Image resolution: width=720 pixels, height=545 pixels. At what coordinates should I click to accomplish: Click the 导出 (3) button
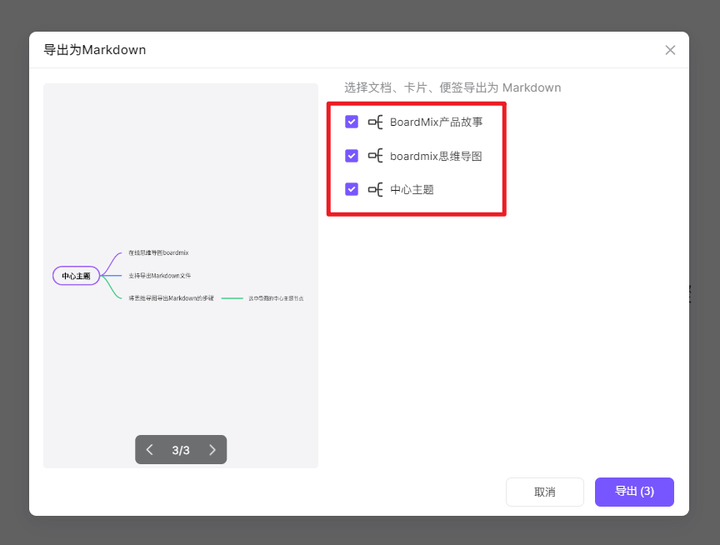pyautogui.click(x=634, y=492)
